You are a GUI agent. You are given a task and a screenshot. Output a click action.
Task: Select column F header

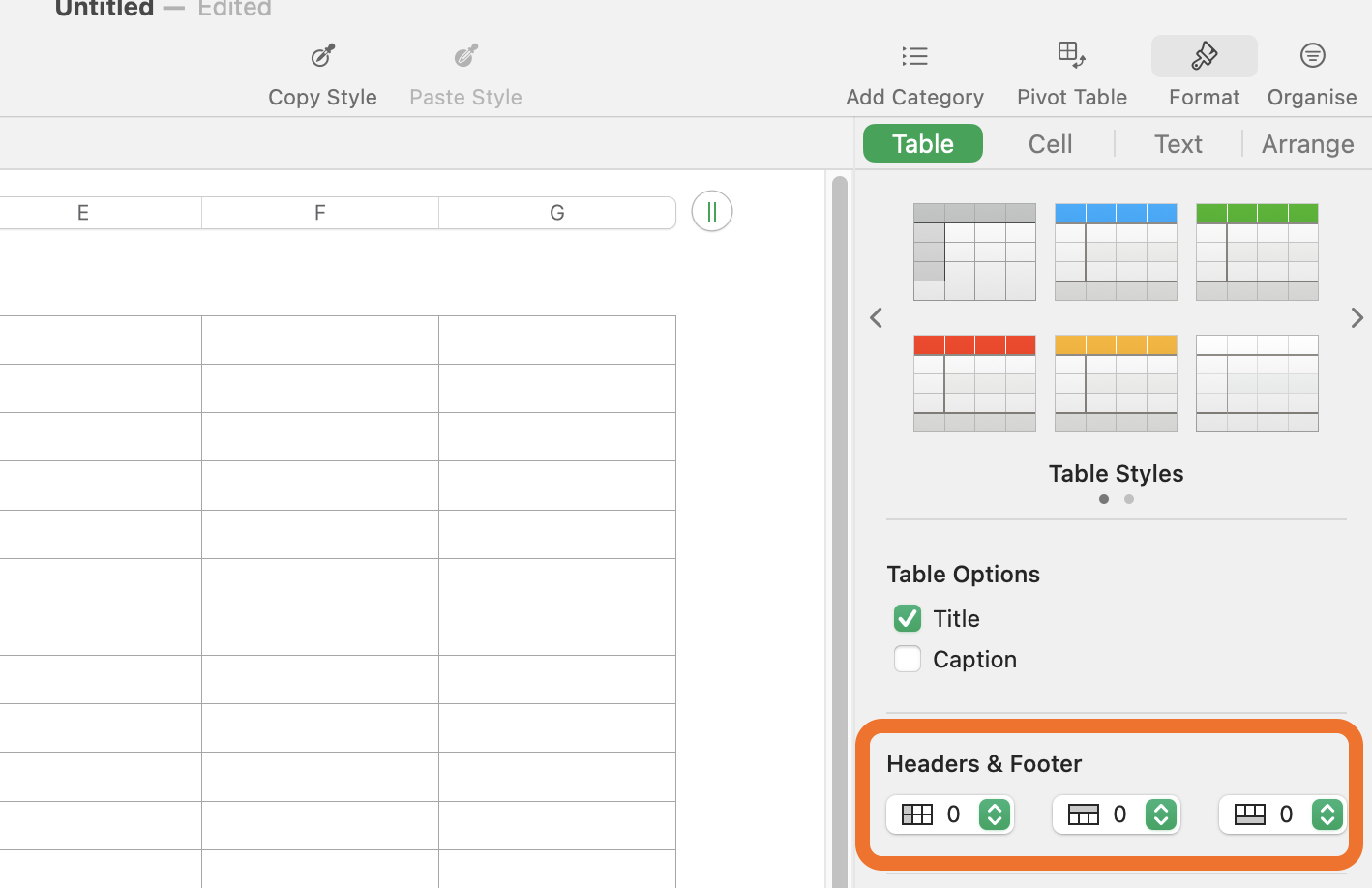point(319,213)
